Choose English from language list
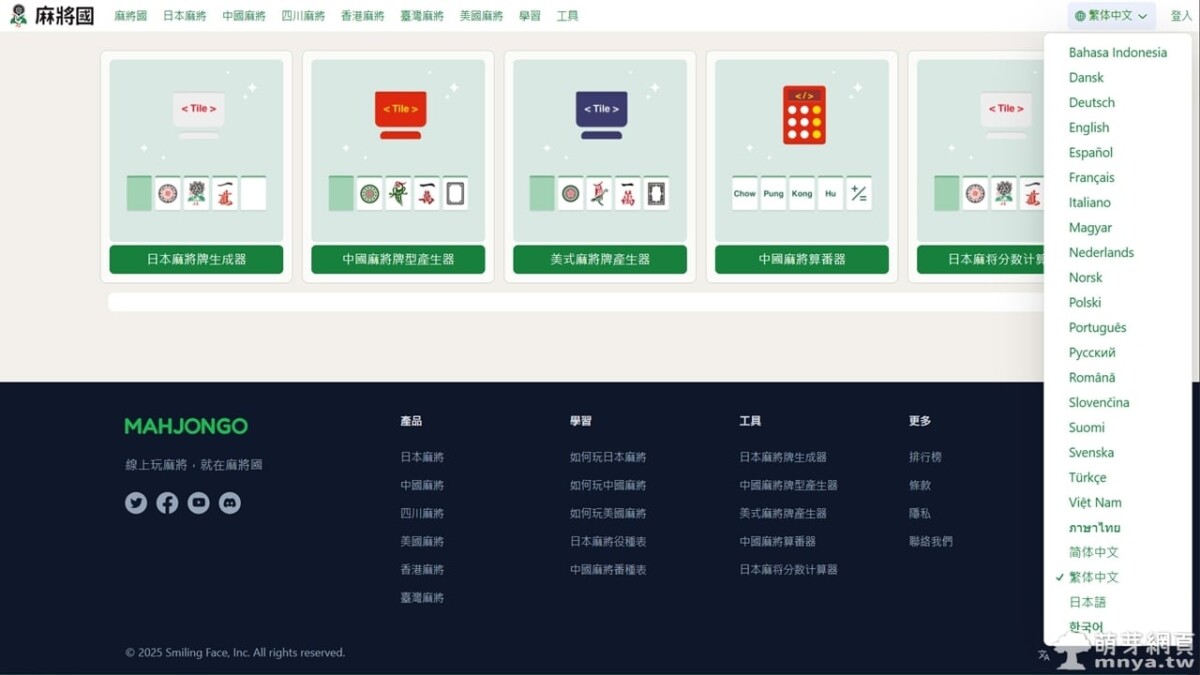 [x=1088, y=127]
